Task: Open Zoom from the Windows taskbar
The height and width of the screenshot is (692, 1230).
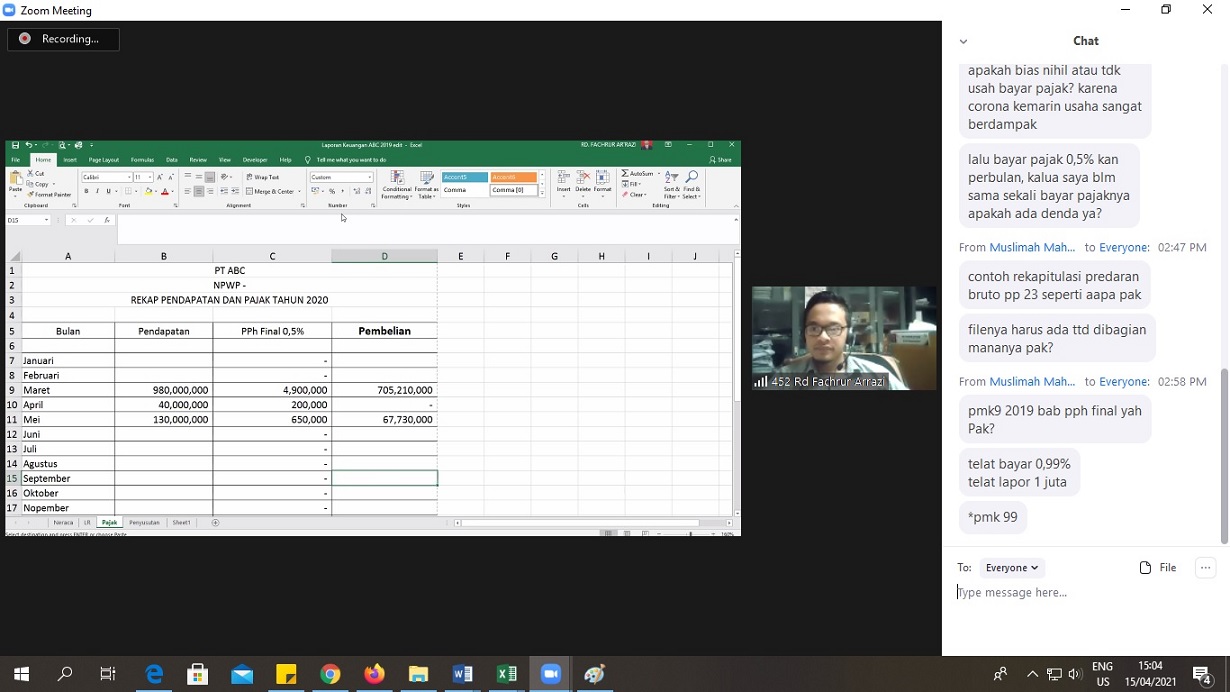Action: (550, 674)
